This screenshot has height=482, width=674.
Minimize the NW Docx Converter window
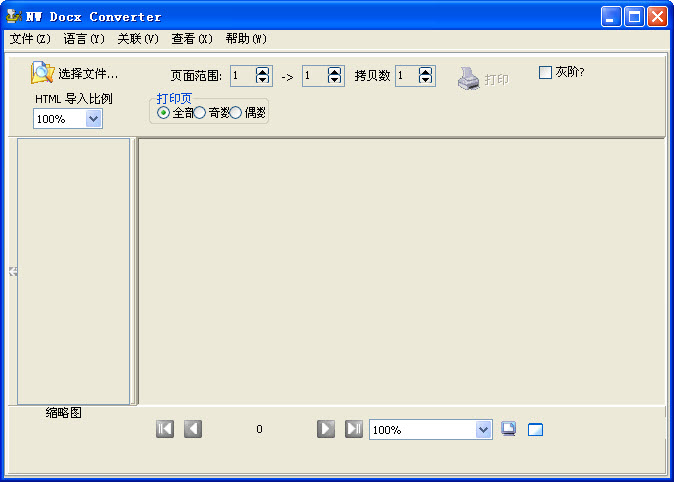click(x=611, y=17)
